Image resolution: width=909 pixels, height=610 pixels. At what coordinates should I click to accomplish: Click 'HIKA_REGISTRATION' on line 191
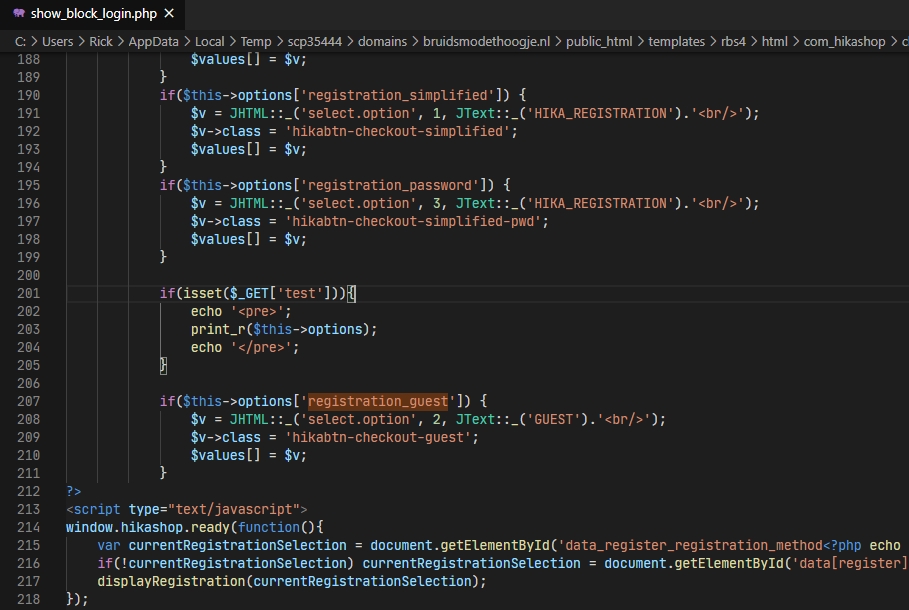pyautogui.click(x=600, y=114)
